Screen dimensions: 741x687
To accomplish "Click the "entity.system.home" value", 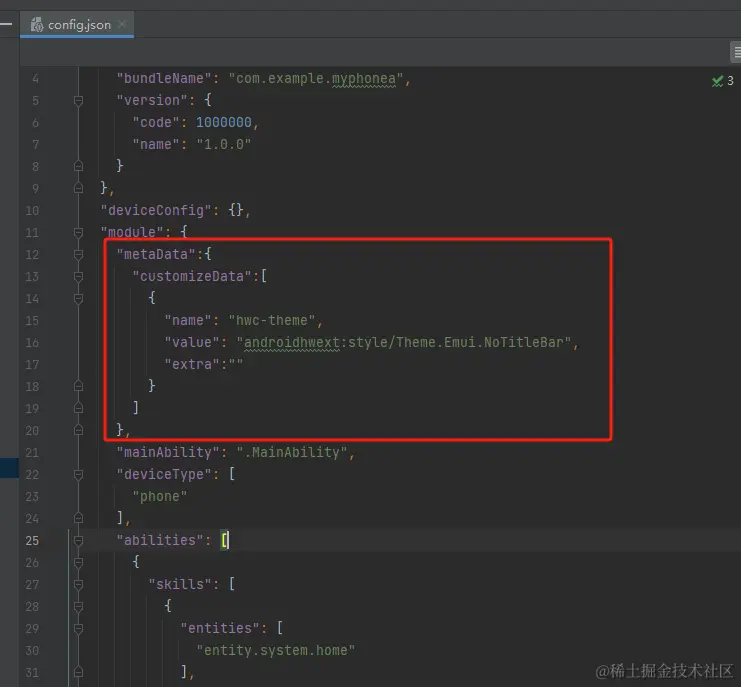I will pyautogui.click(x=276, y=650).
